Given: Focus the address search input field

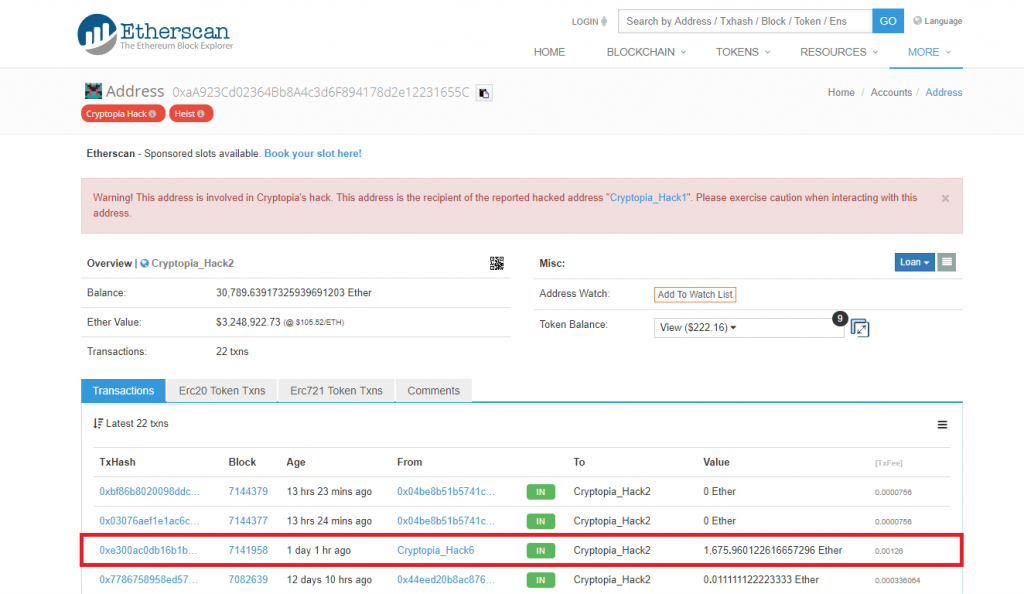Looking at the screenshot, I should coord(744,21).
